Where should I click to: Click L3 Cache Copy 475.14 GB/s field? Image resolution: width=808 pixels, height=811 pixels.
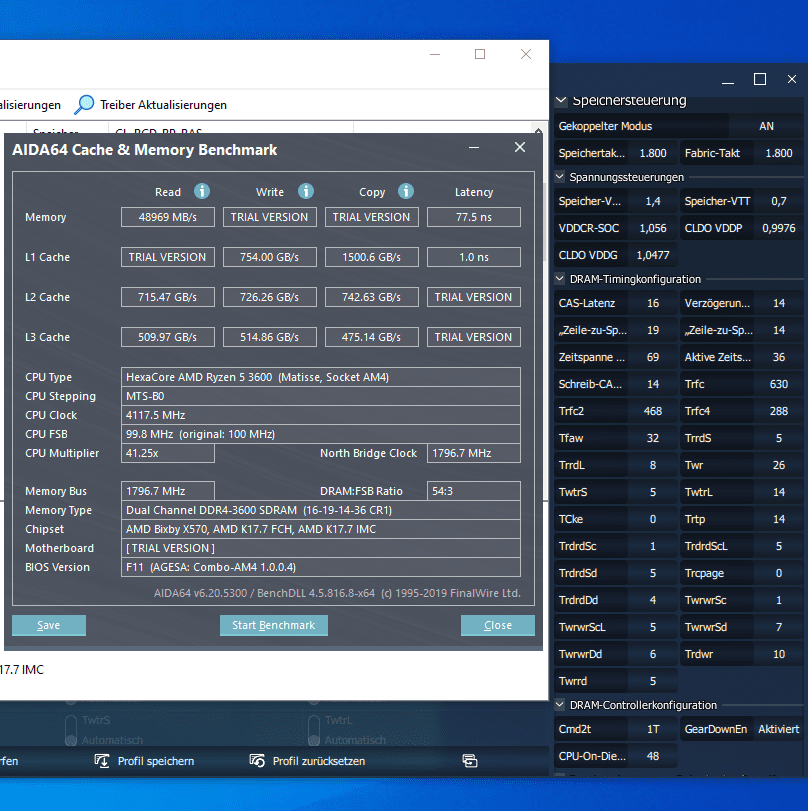coord(371,337)
